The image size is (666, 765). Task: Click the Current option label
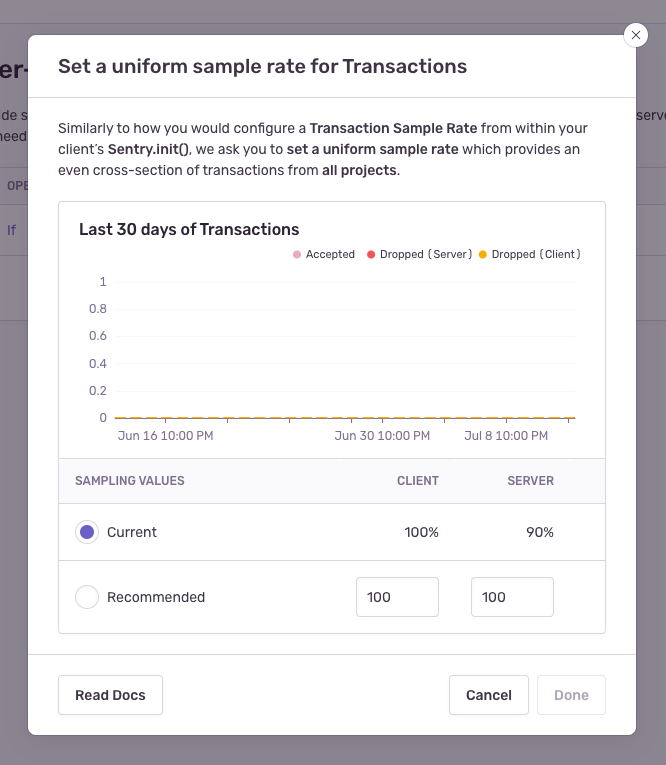click(x=132, y=532)
